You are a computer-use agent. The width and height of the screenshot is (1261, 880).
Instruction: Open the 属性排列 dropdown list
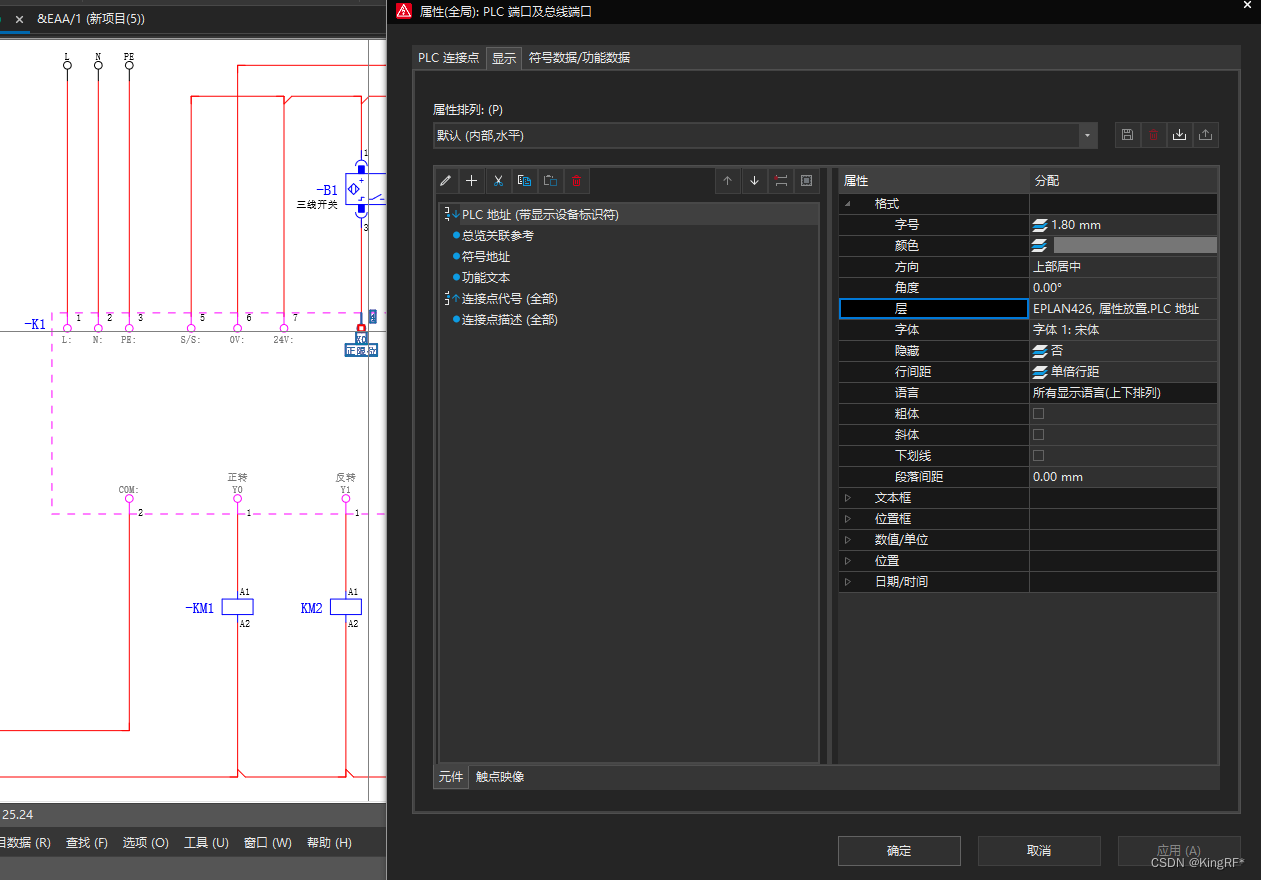[x=1087, y=135]
